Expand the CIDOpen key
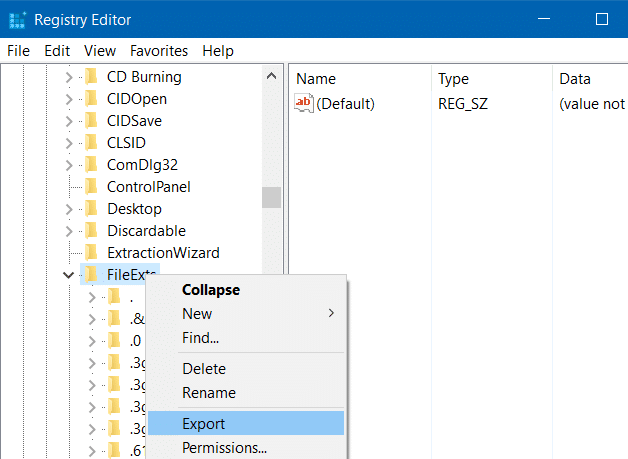Viewport: 628px width, 459px height. (x=69, y=99)
